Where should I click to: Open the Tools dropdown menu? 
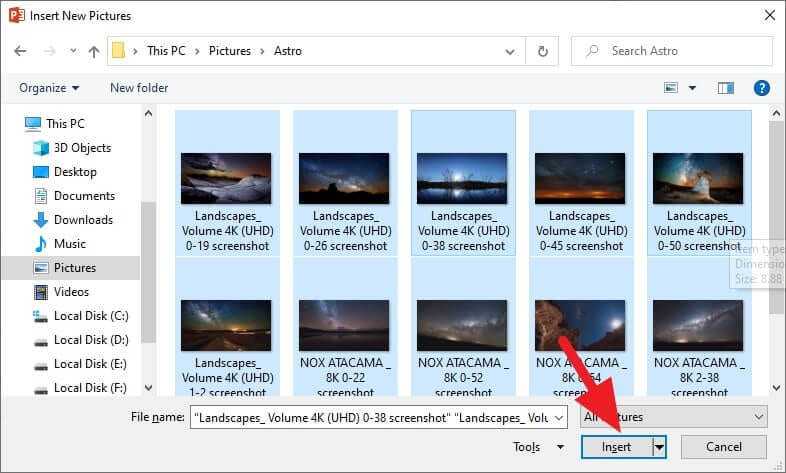pos(538,446)
